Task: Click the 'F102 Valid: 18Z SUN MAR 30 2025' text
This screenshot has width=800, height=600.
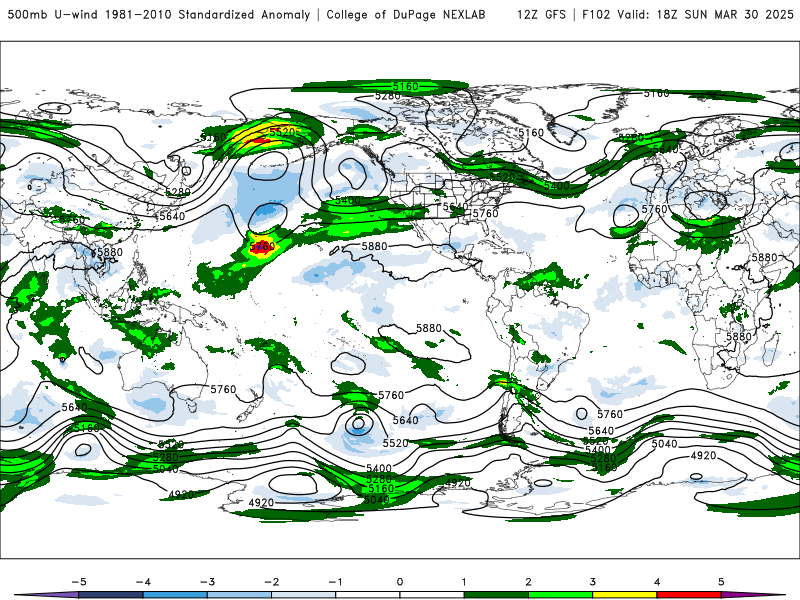Action: coord(688,15)
